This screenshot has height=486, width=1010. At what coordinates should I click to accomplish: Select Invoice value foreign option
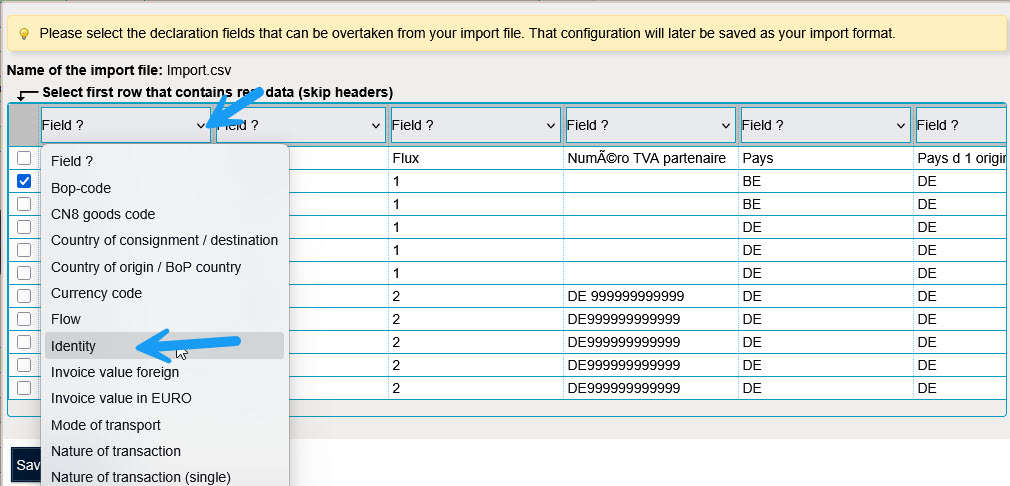coord(115,372)
